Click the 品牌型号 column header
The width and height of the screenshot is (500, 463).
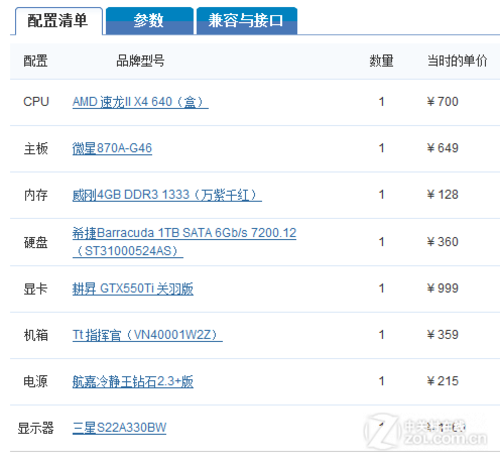pos(140,61)
